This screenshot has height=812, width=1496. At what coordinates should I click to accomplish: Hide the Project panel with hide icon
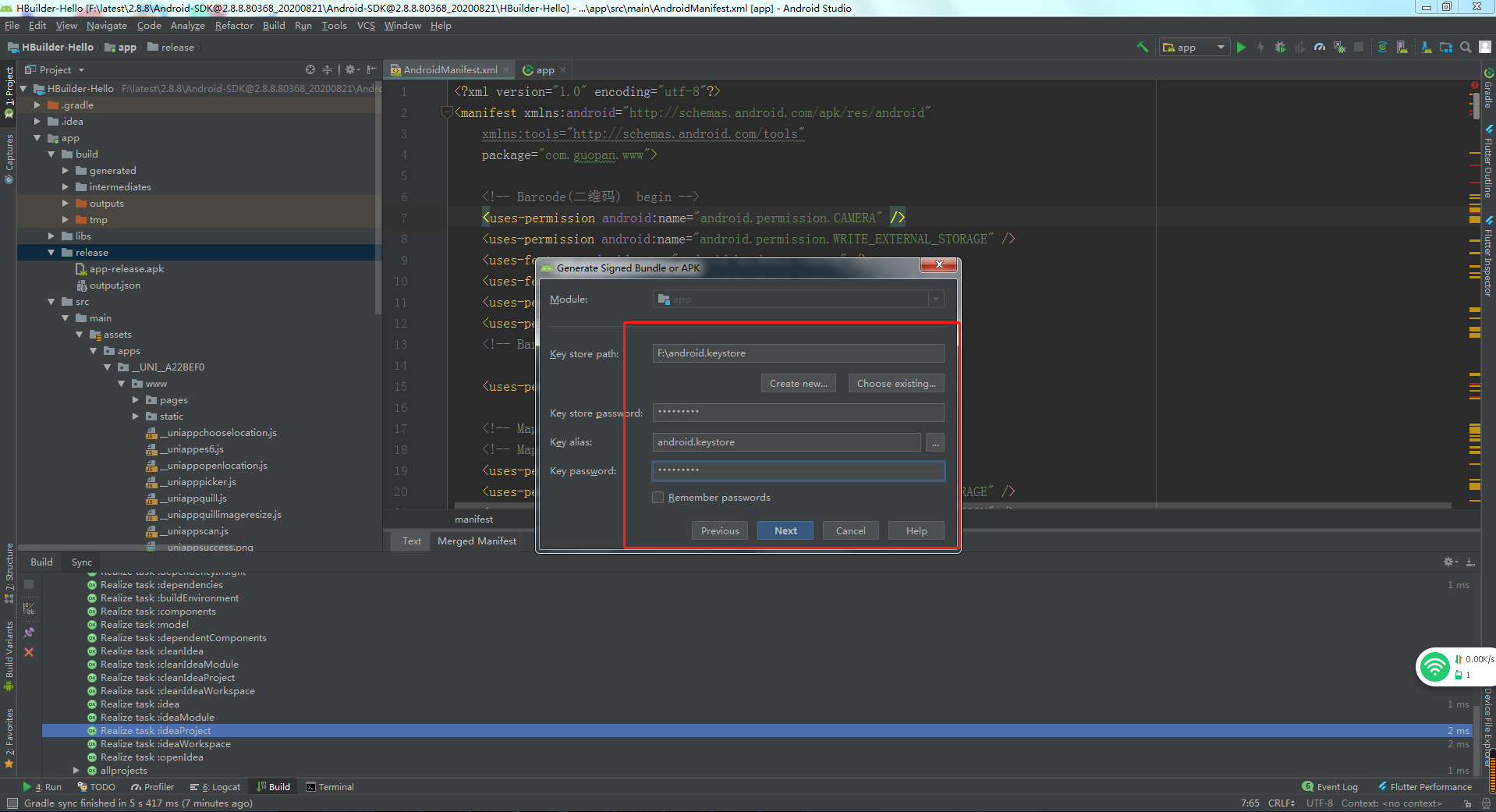(371, 69)
